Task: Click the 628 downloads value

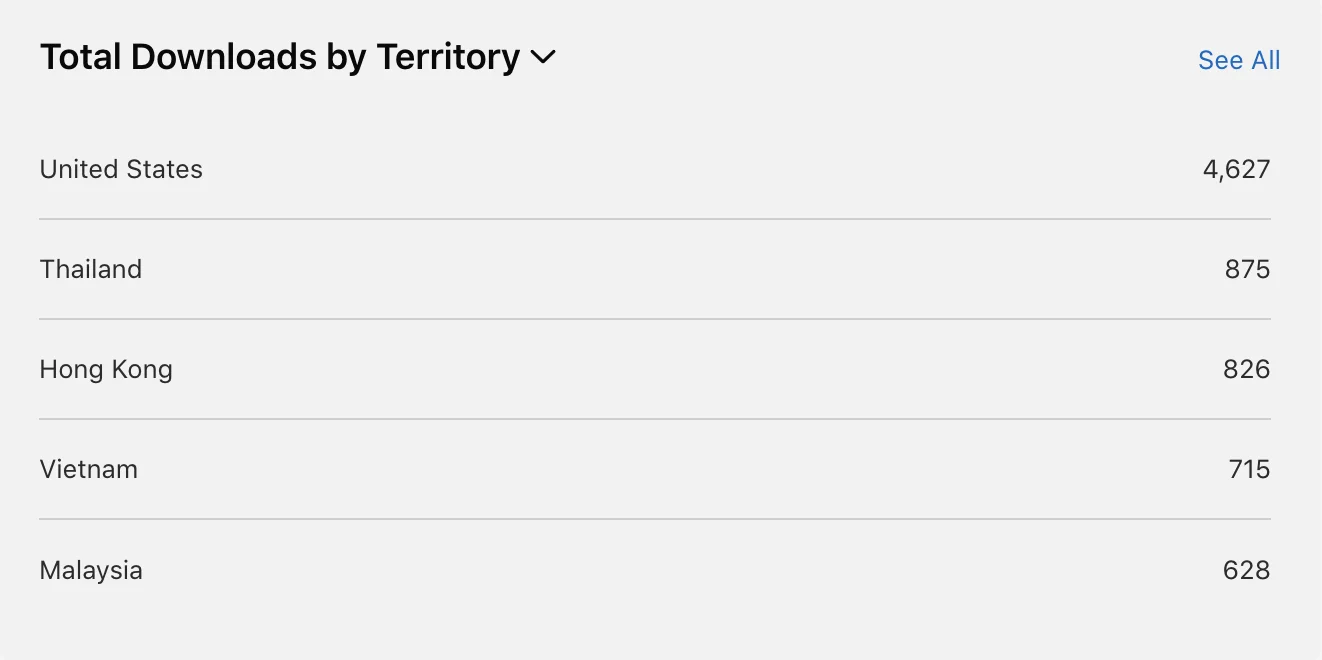Action: click(x=1246, y=570)
